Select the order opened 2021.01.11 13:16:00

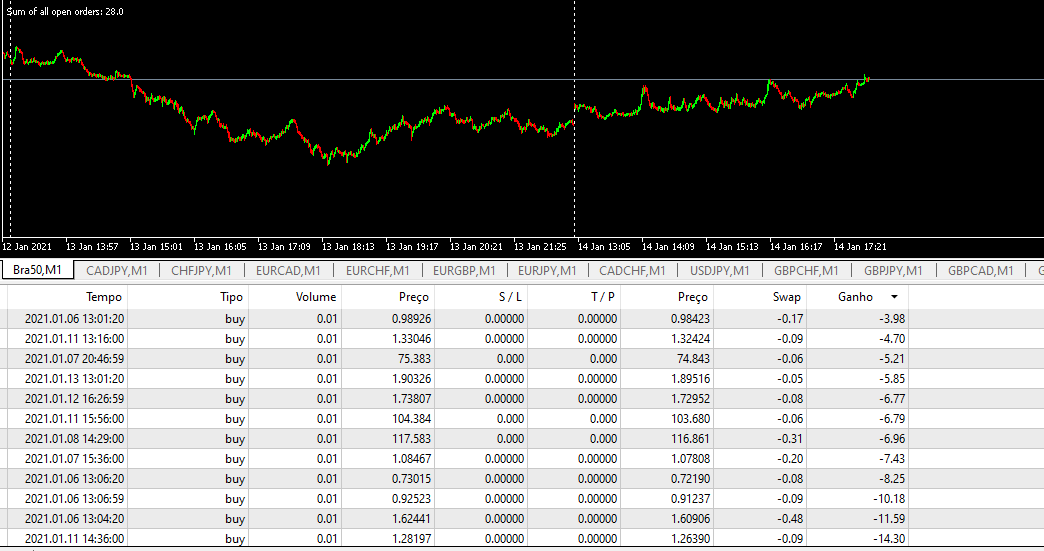(x=458, y=339)
